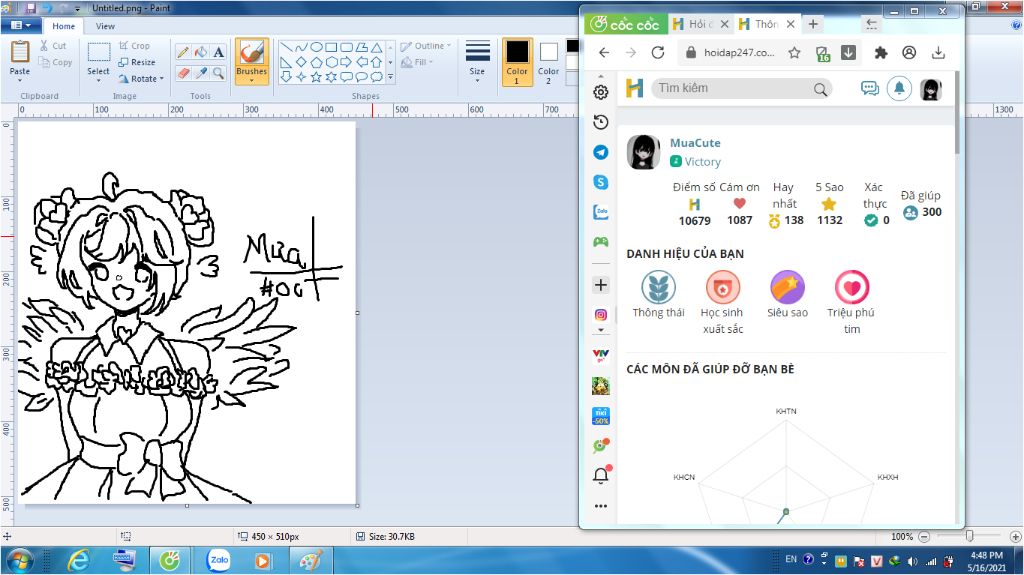The width and height of the screenshot is (1024, 575).
Task: Open the extensions puzzle icon
Action: 881,53
